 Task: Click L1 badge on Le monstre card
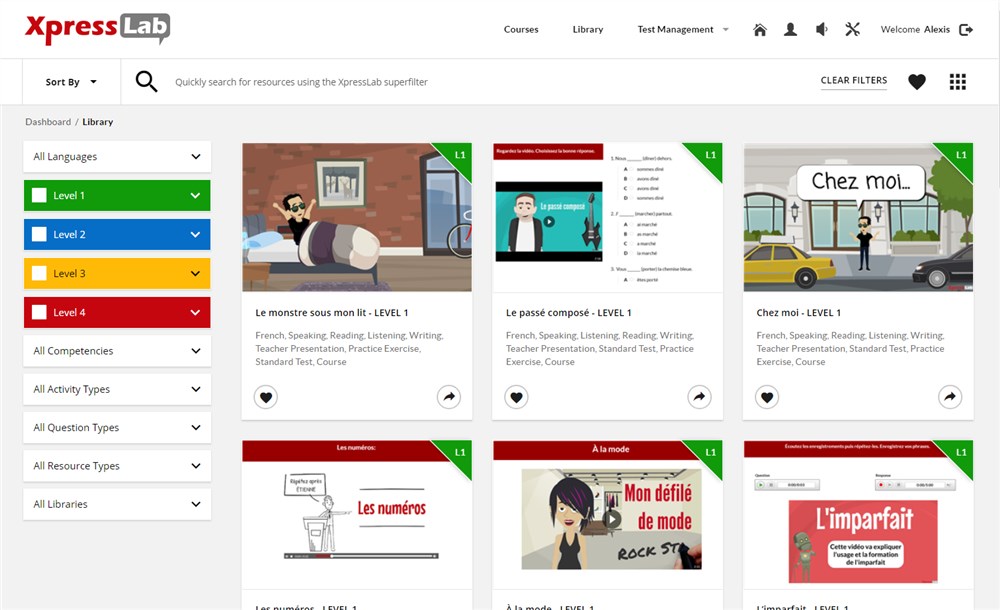point(459,155)
